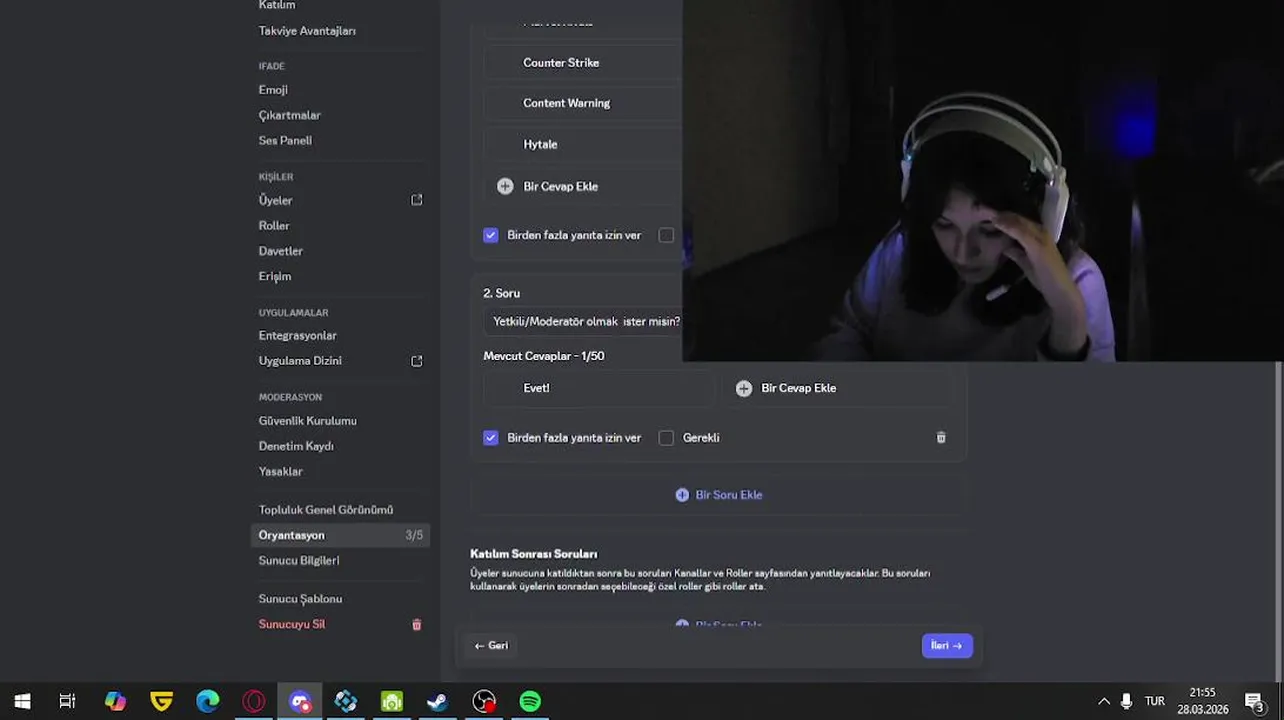Viewport: 1284px width, 720px height.
Task: Toggle first question's Birden fazla yanıta izin ver
Action: click(490, 235)
